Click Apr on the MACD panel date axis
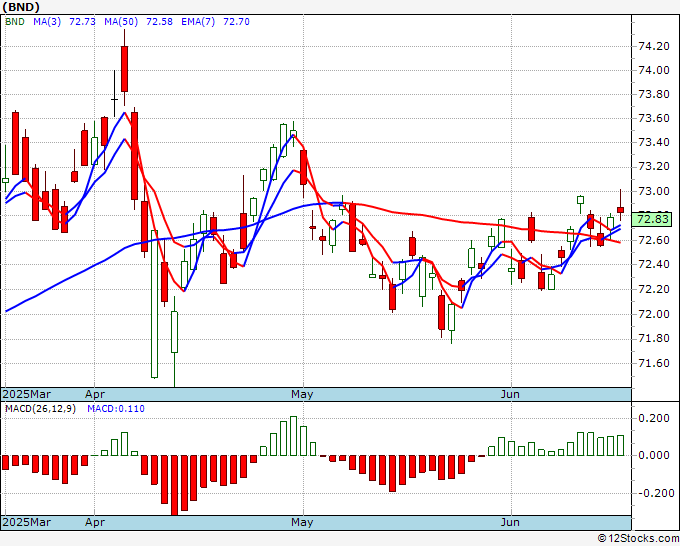Image resolution: width=680 pixels, height=546 pixels. click(x=95, y=522)
